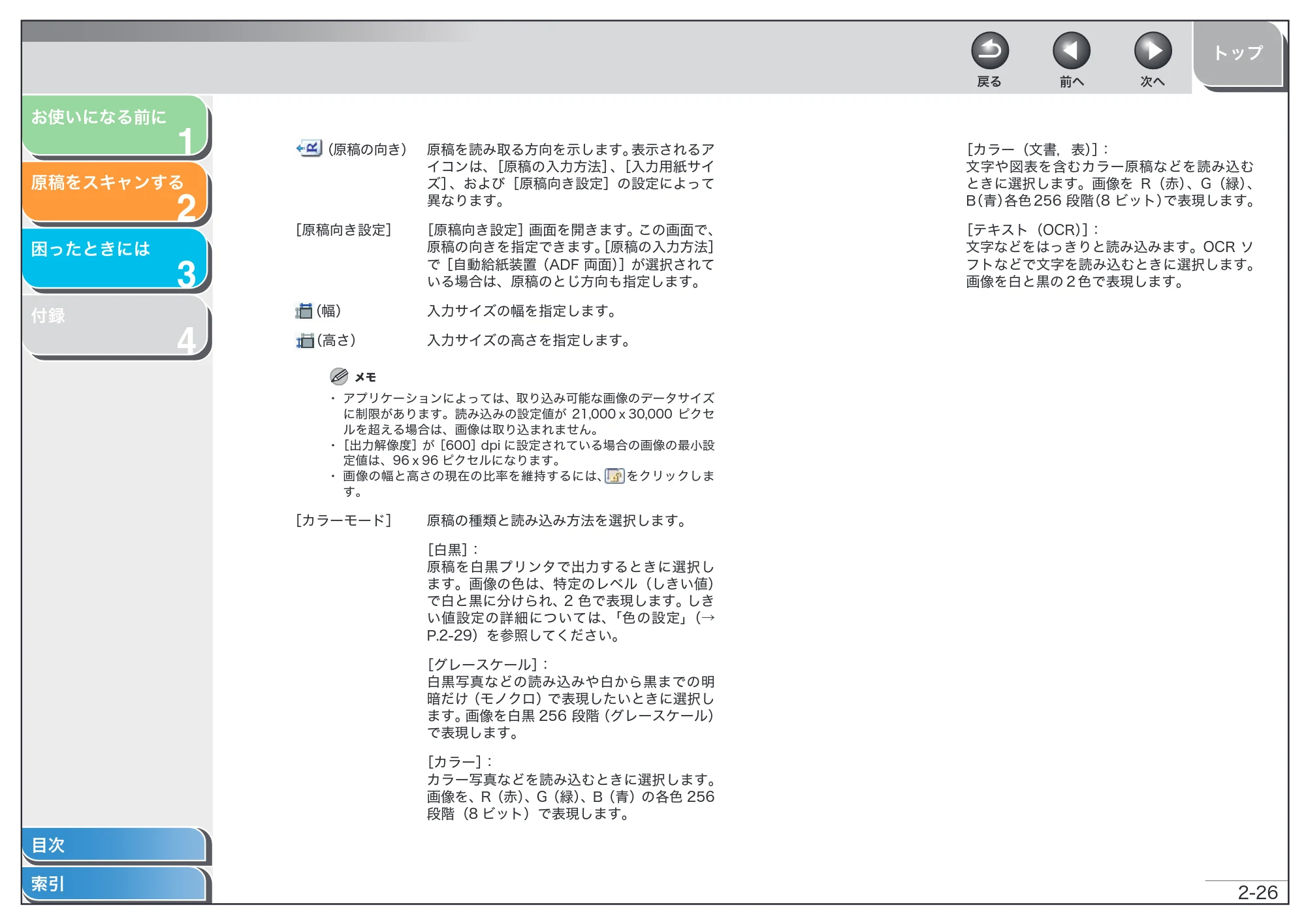This screenshot has height=924, width=1306.
Task: Open chapter 2 原稿をスキャンする
Action: coord(115,192)
